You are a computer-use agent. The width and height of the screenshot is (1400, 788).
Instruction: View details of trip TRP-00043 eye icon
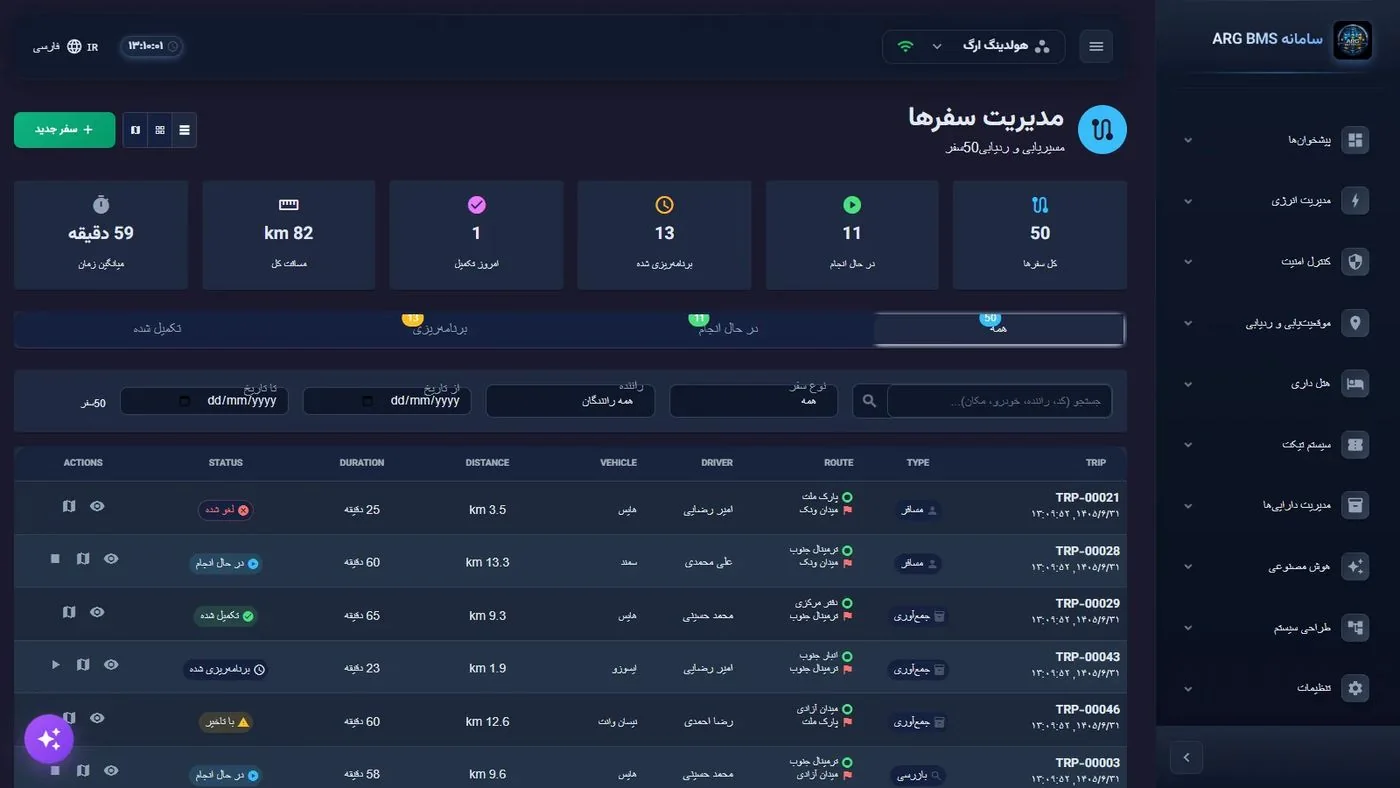pyautogui.click(x=111, y=665)
